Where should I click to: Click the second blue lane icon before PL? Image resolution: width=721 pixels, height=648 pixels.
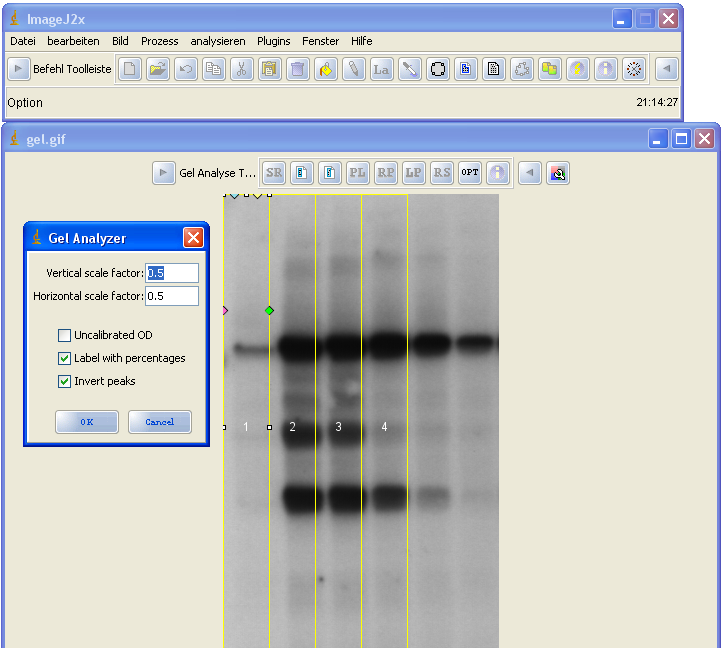coord(330,173)
